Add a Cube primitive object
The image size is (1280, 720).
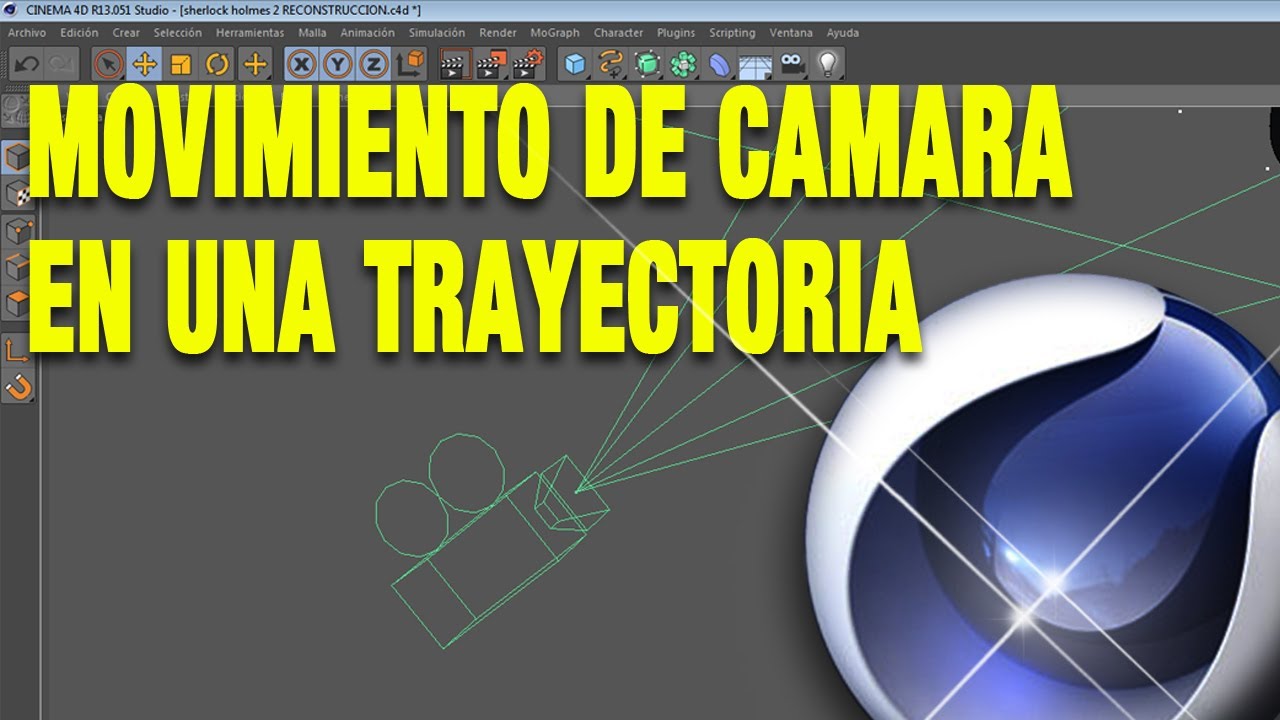(575, 65)
